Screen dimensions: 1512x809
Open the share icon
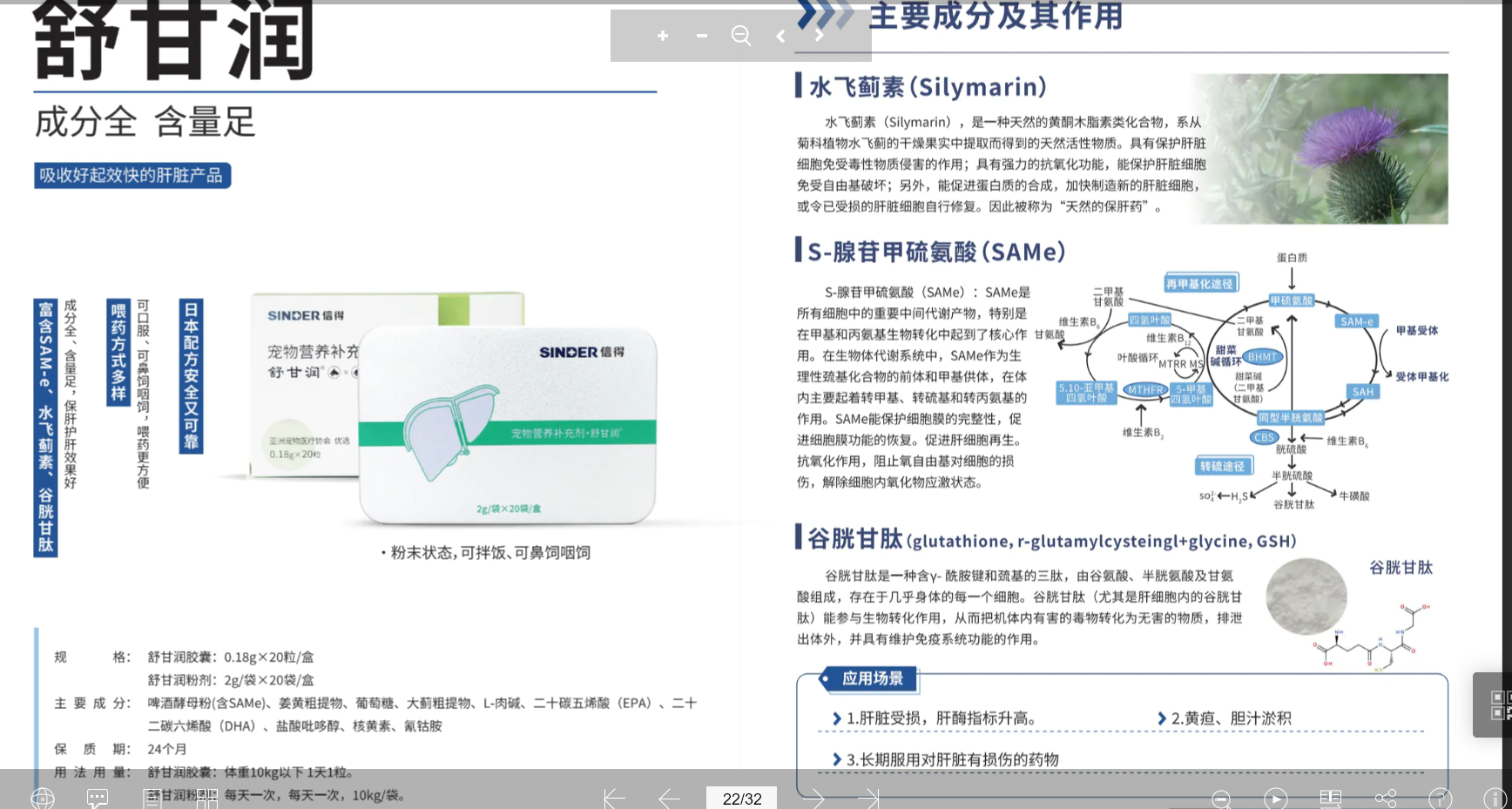[x=1385, y=799]
